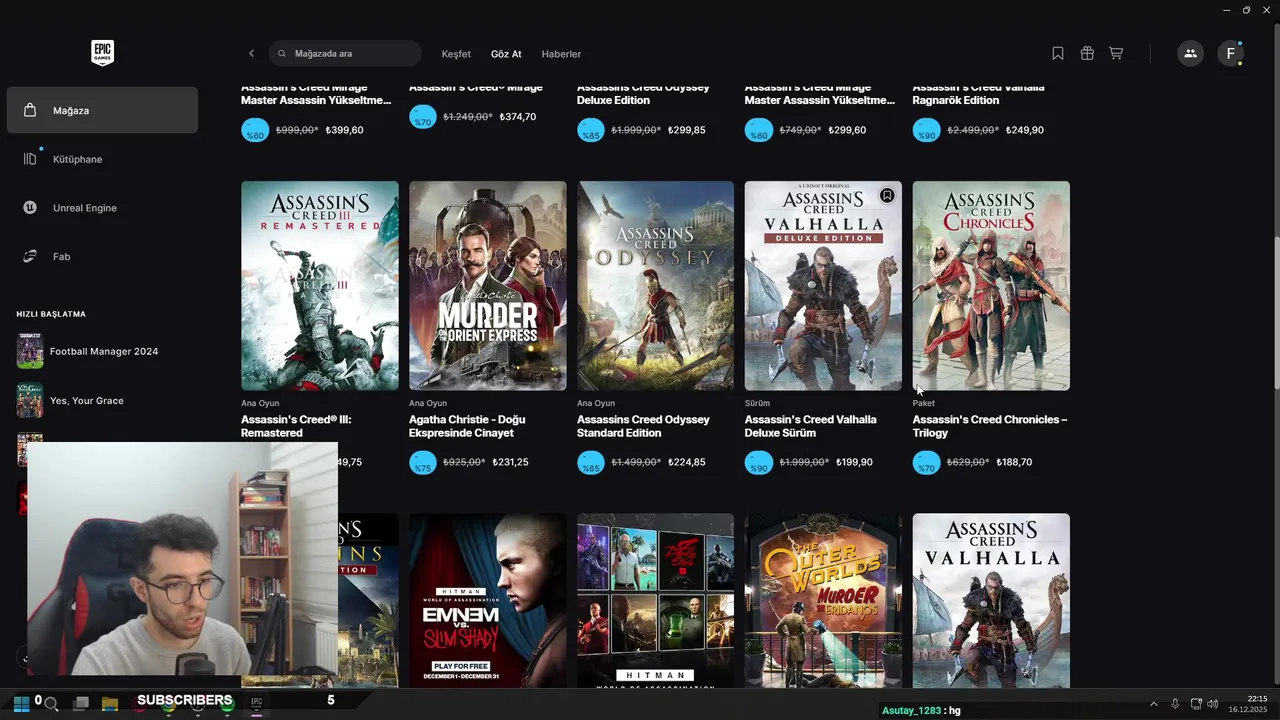The image size is (1280, 720).
Task: Open the Keşfet tab
Action: (x=456, y=54)
